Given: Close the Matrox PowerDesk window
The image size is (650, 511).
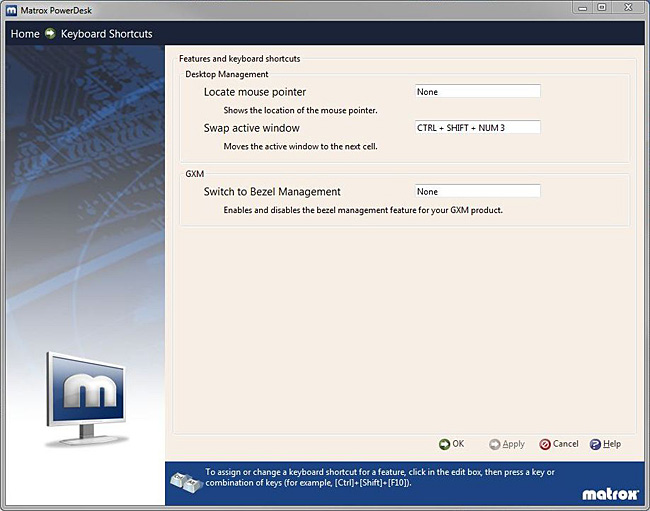Looking at the screenshot, I should pos(628,7).
